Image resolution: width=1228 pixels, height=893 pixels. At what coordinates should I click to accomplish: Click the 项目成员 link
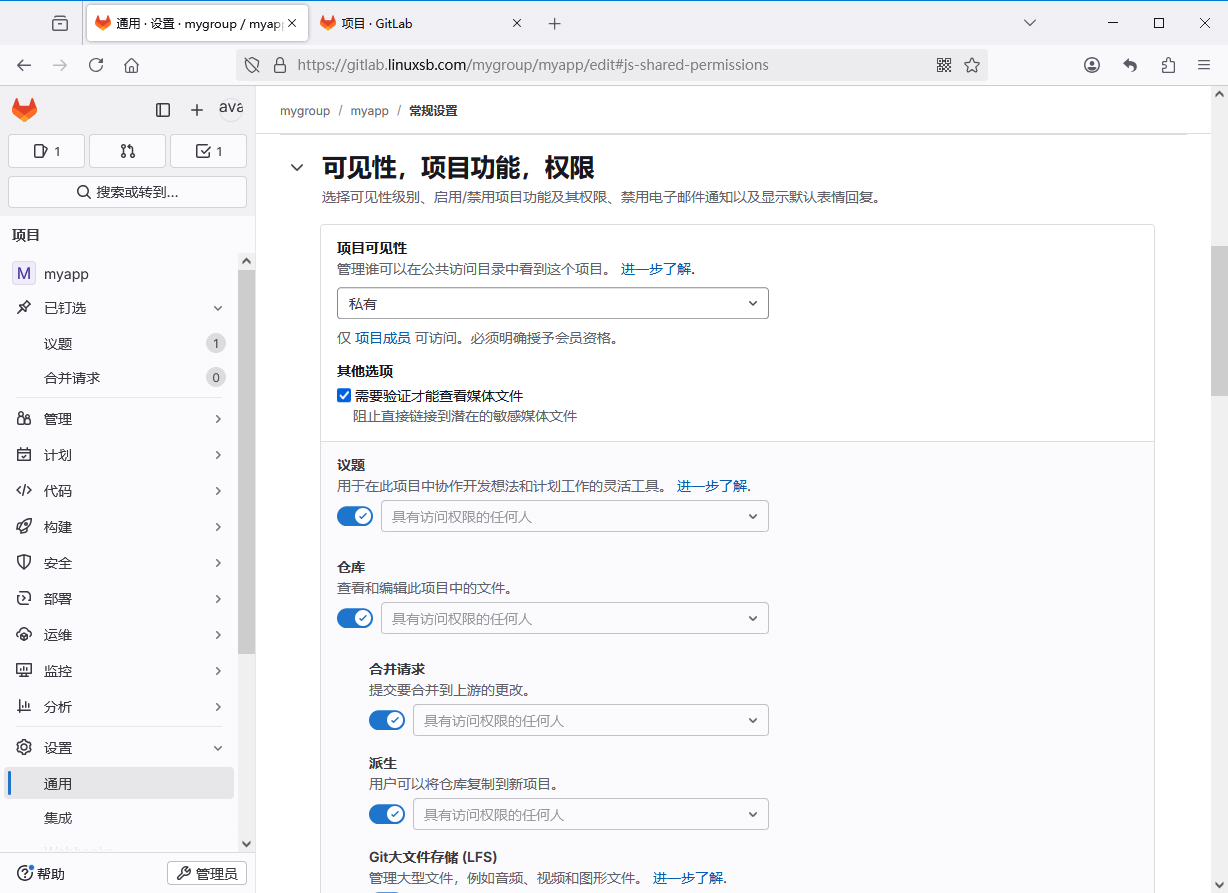coord(382,338)
